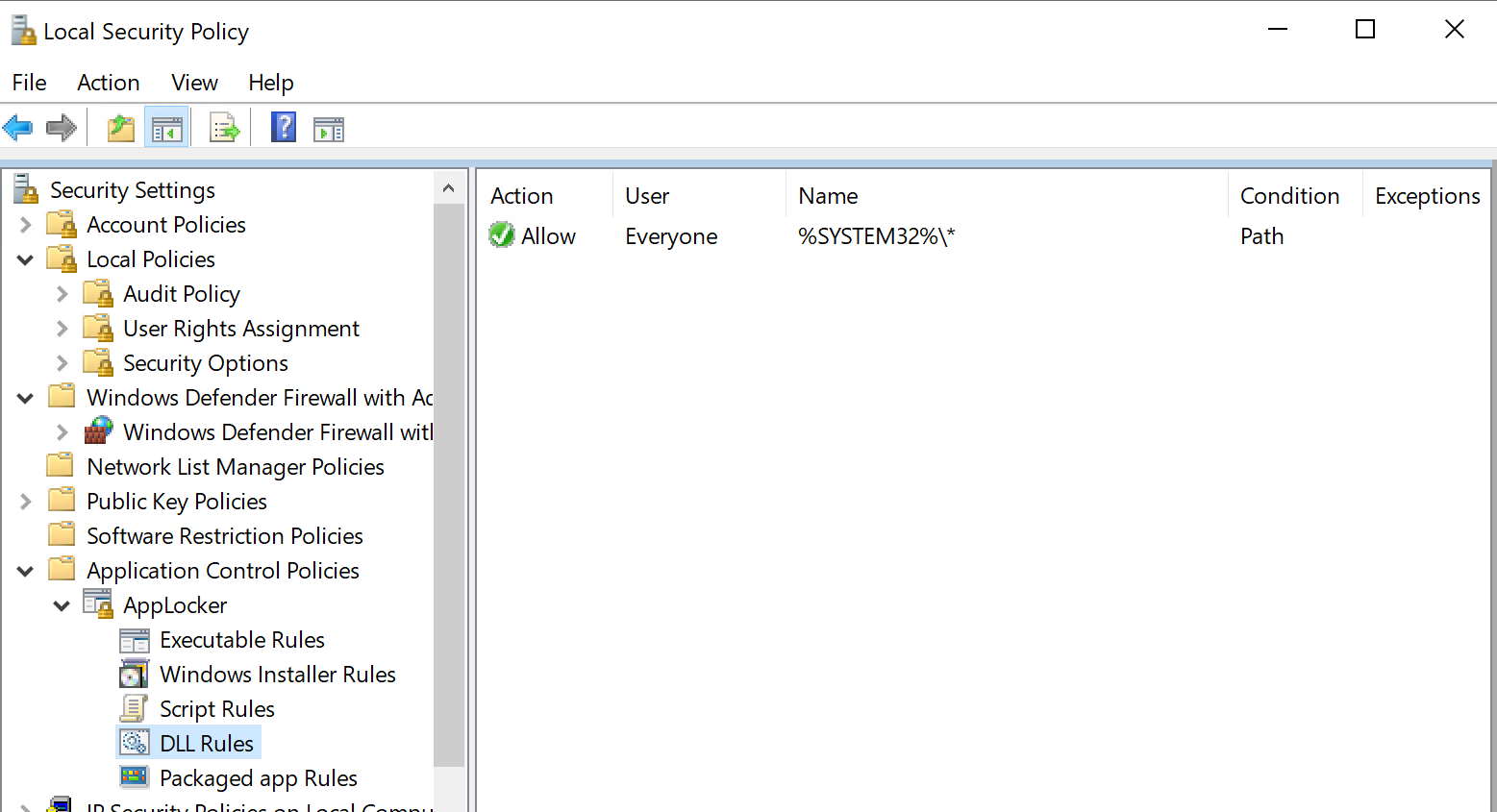Click the Local Security Policy title bar icon

(24, 31)
